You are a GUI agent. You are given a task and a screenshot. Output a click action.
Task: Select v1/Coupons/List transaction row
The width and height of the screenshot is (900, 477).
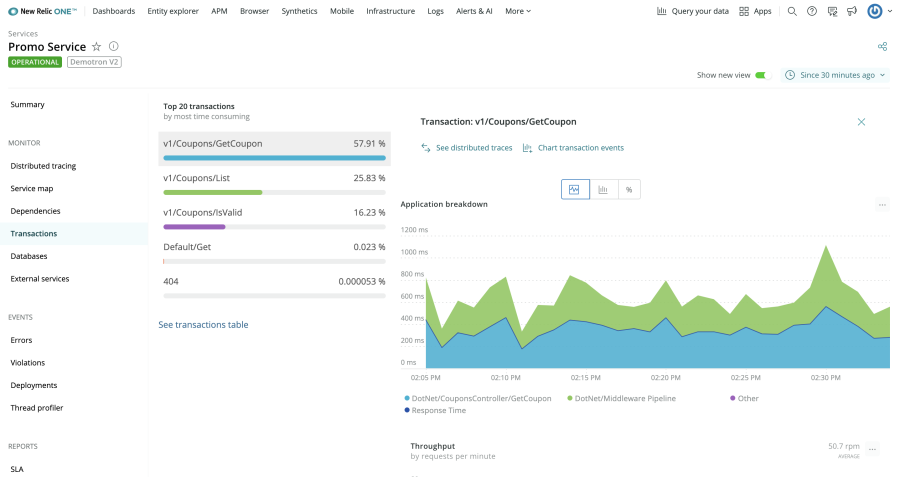[274, 184]
